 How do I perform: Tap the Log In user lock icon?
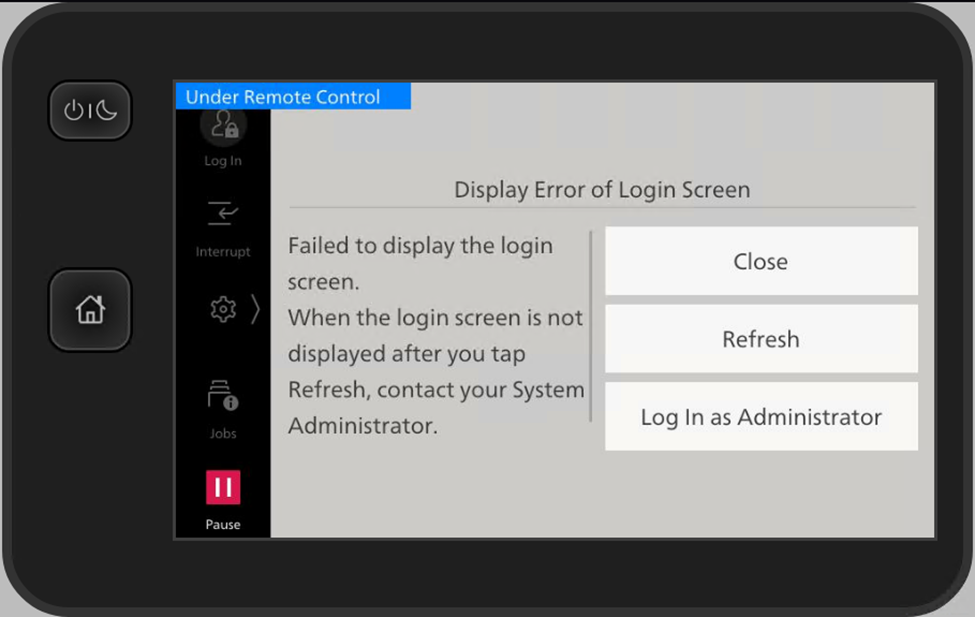(x=222, y=126)
